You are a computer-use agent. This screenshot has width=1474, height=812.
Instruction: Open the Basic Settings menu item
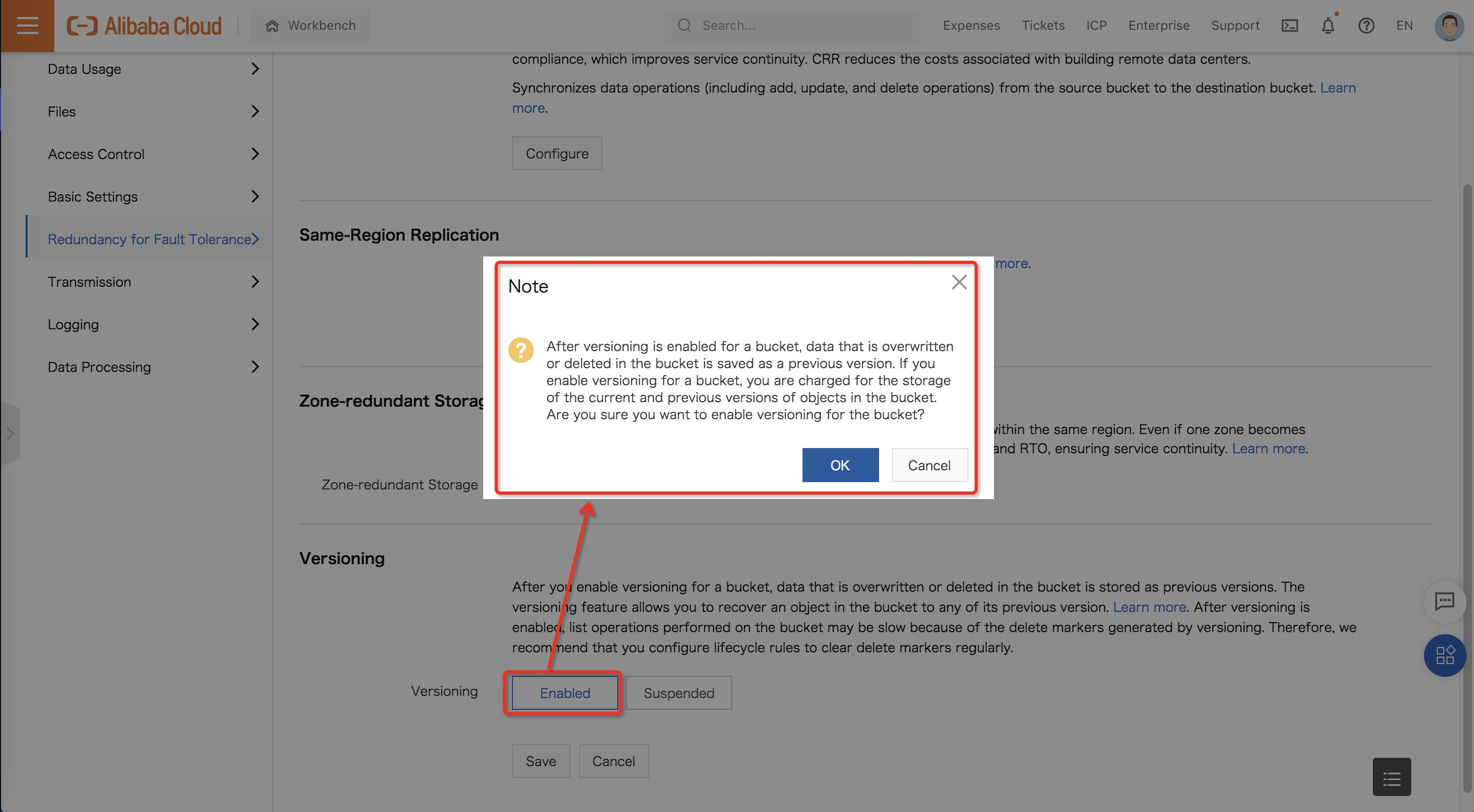pos(152,197)
